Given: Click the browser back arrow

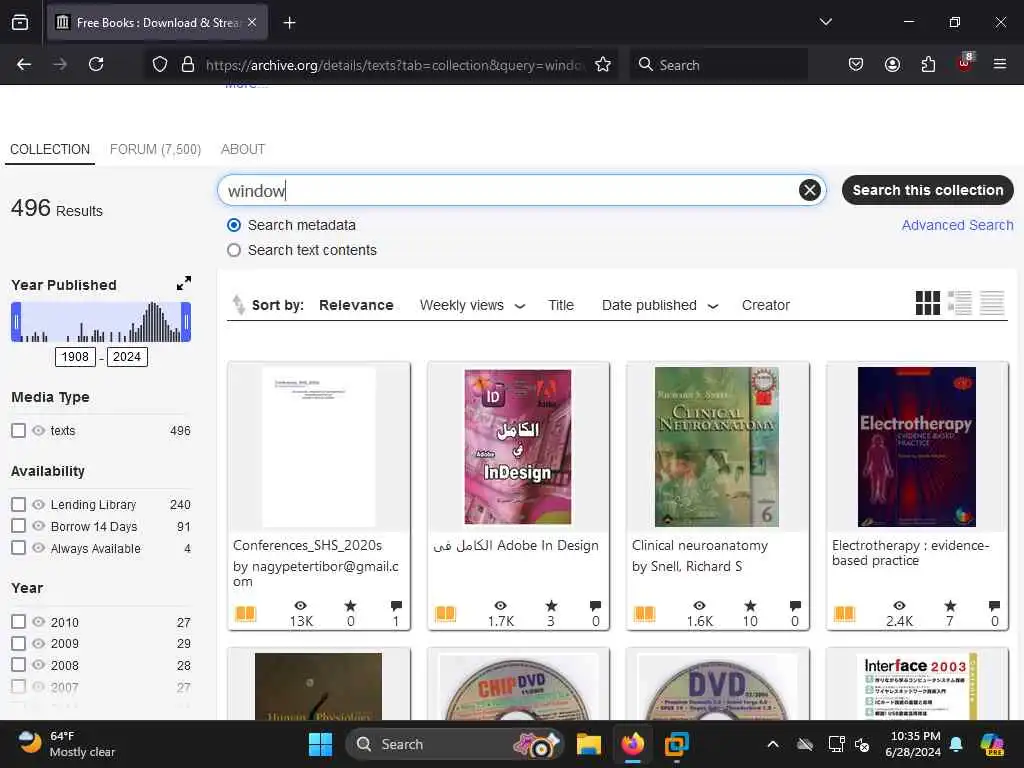Looking at the screenshot, I should coord(24,64).
